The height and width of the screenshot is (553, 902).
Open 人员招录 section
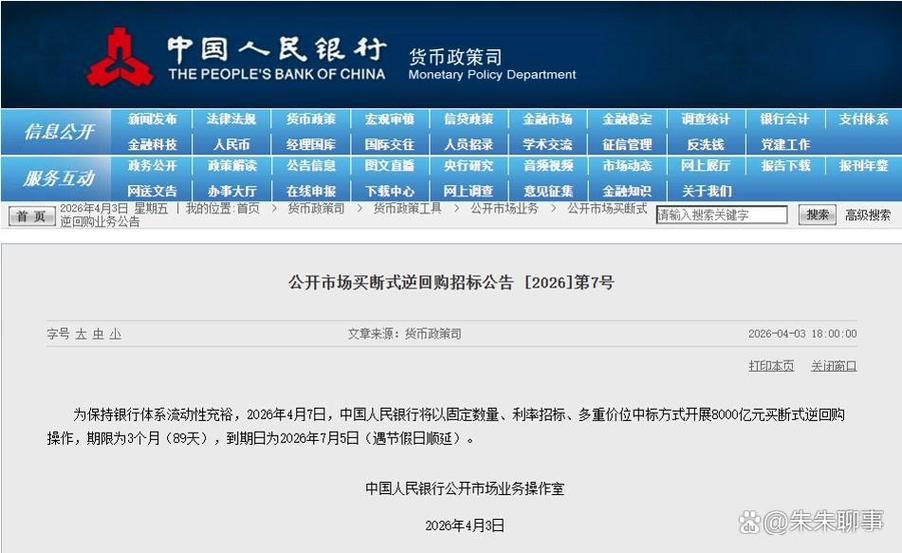(468, 144)
